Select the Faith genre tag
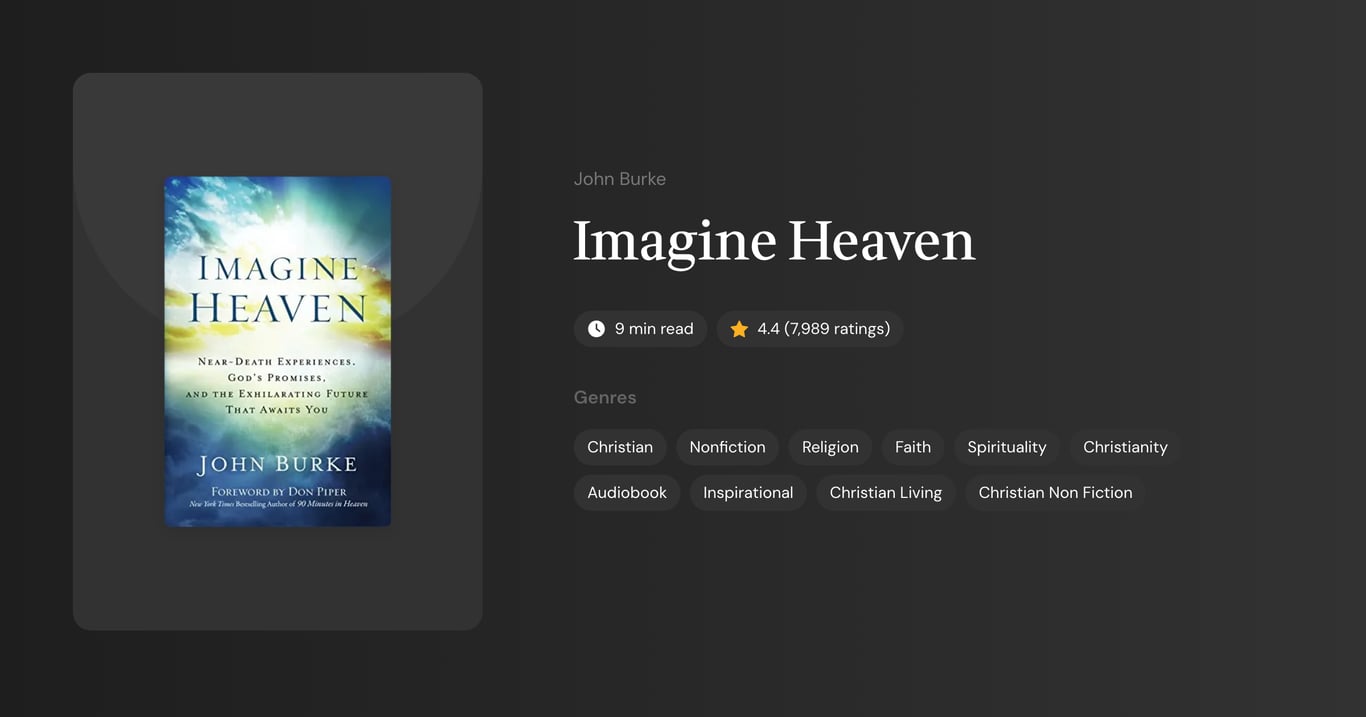The width and height of the screenshot is (1366, 717). click(x=912, y=447)
